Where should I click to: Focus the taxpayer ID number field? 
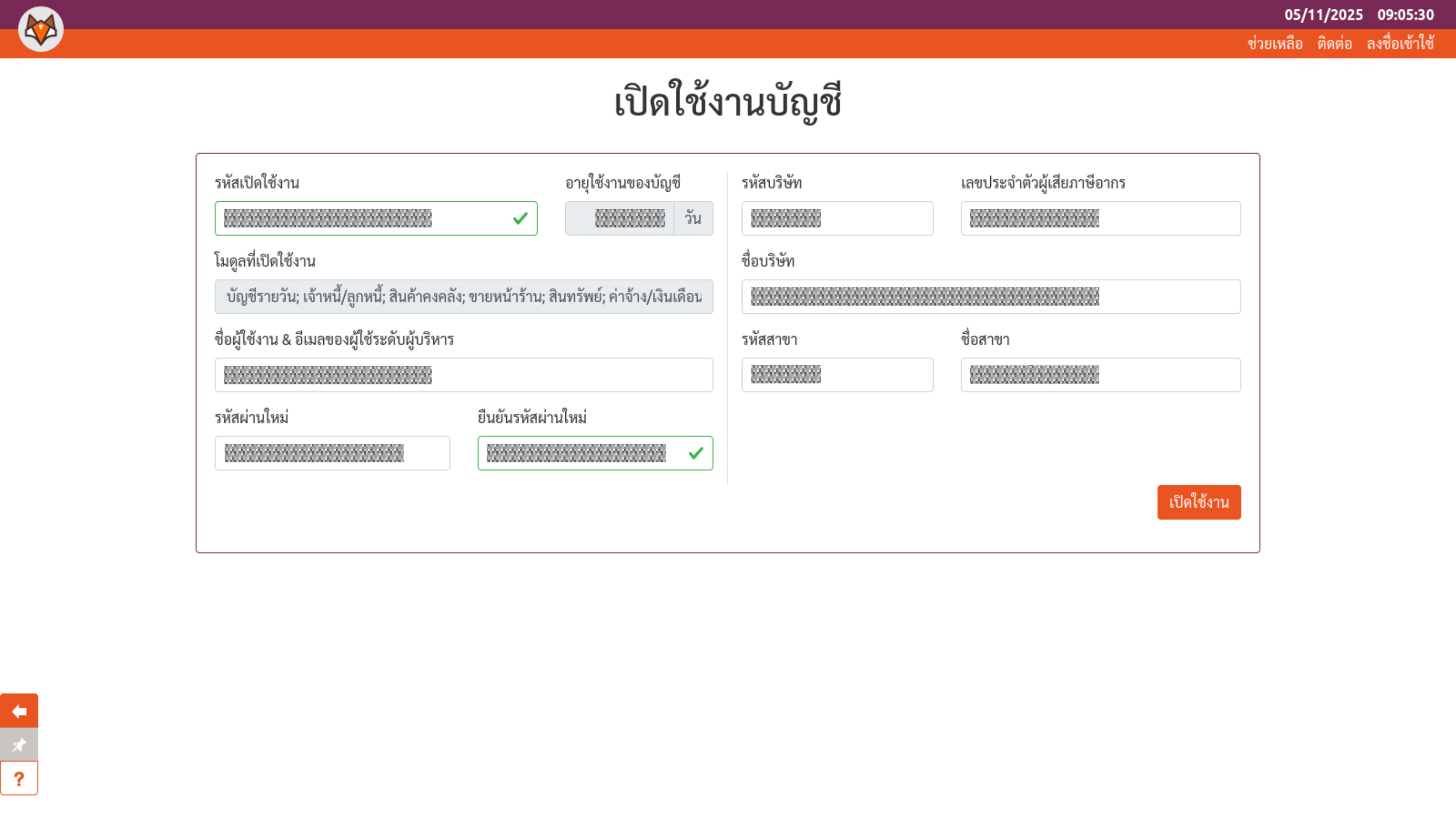pyautogui.click(x=1100, y=218)
